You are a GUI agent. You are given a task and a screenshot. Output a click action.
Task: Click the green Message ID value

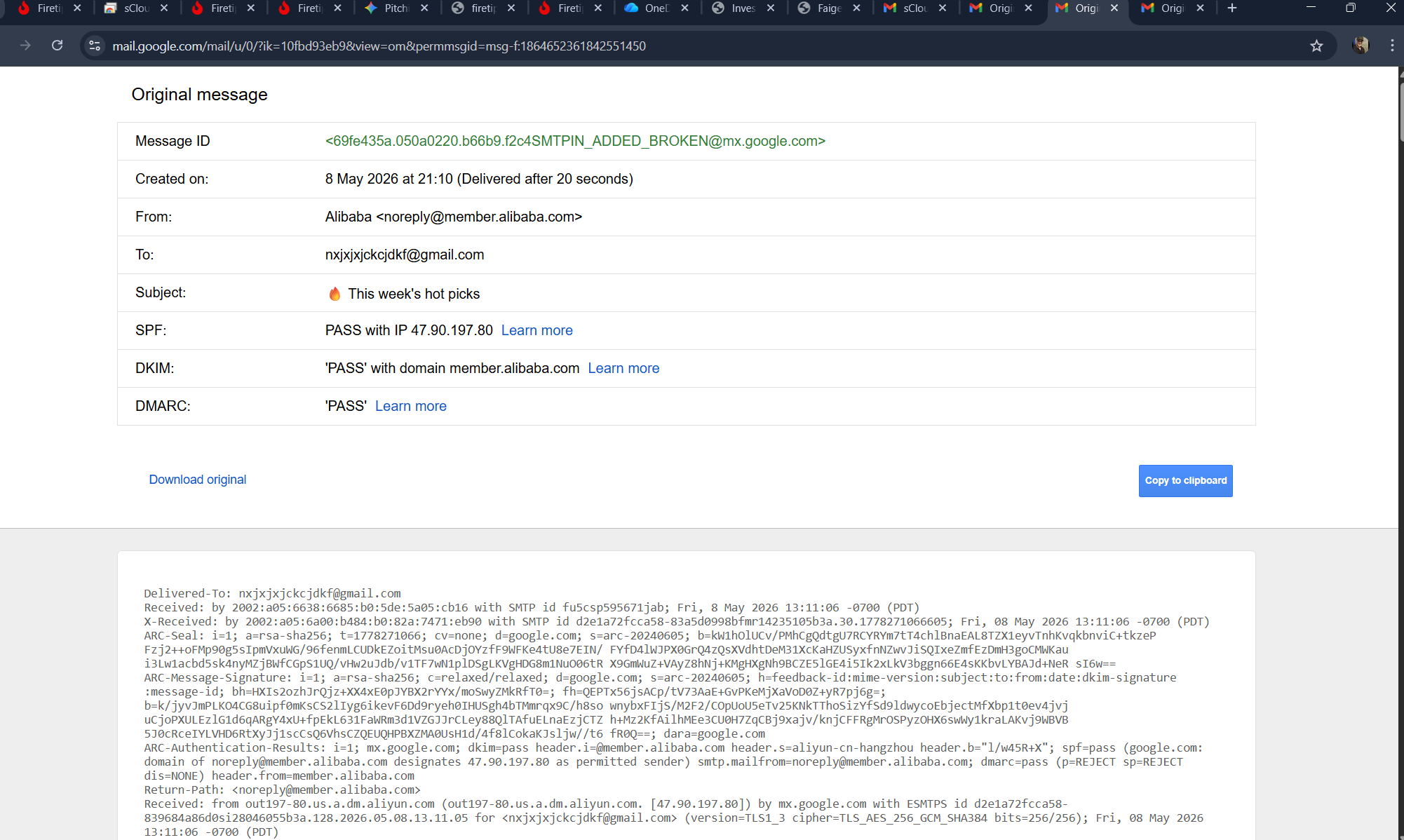(x=575, y=141)
